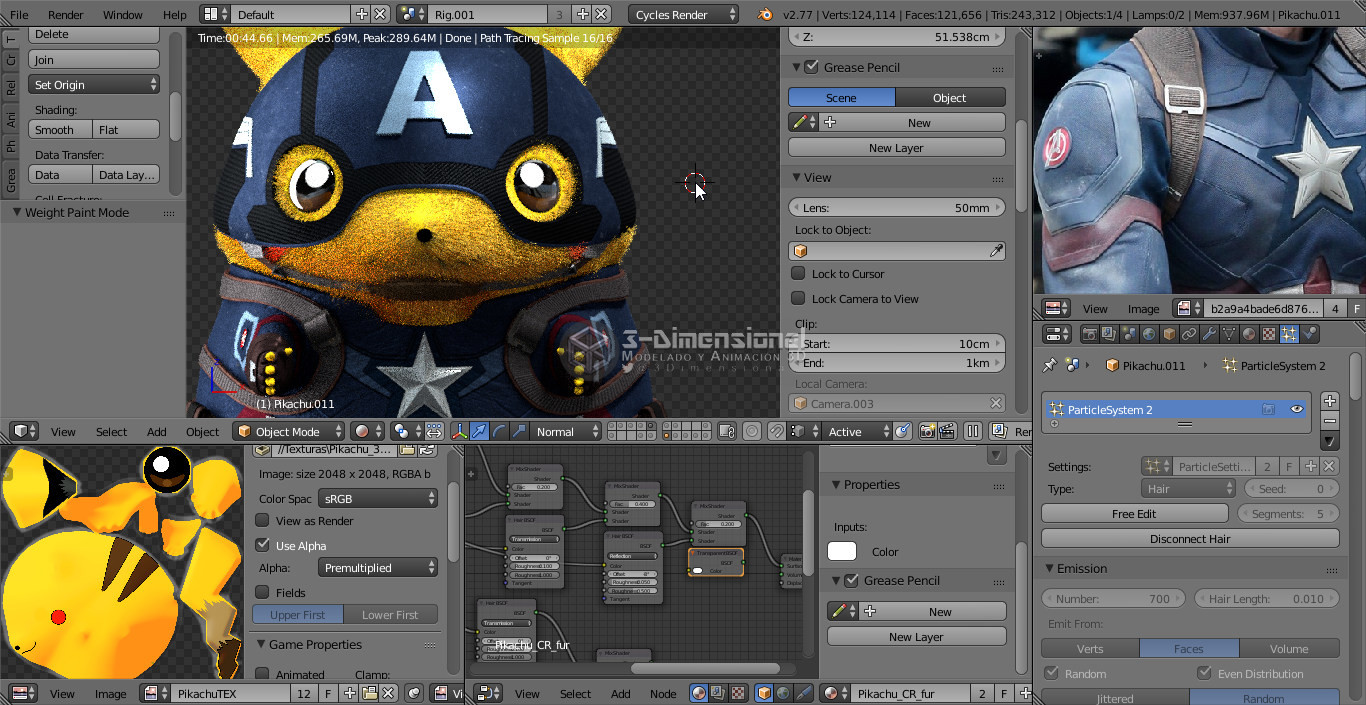Click the OpenGL render image camera icon
Viewport: 1366px width, 705px height.
(927, 431)
